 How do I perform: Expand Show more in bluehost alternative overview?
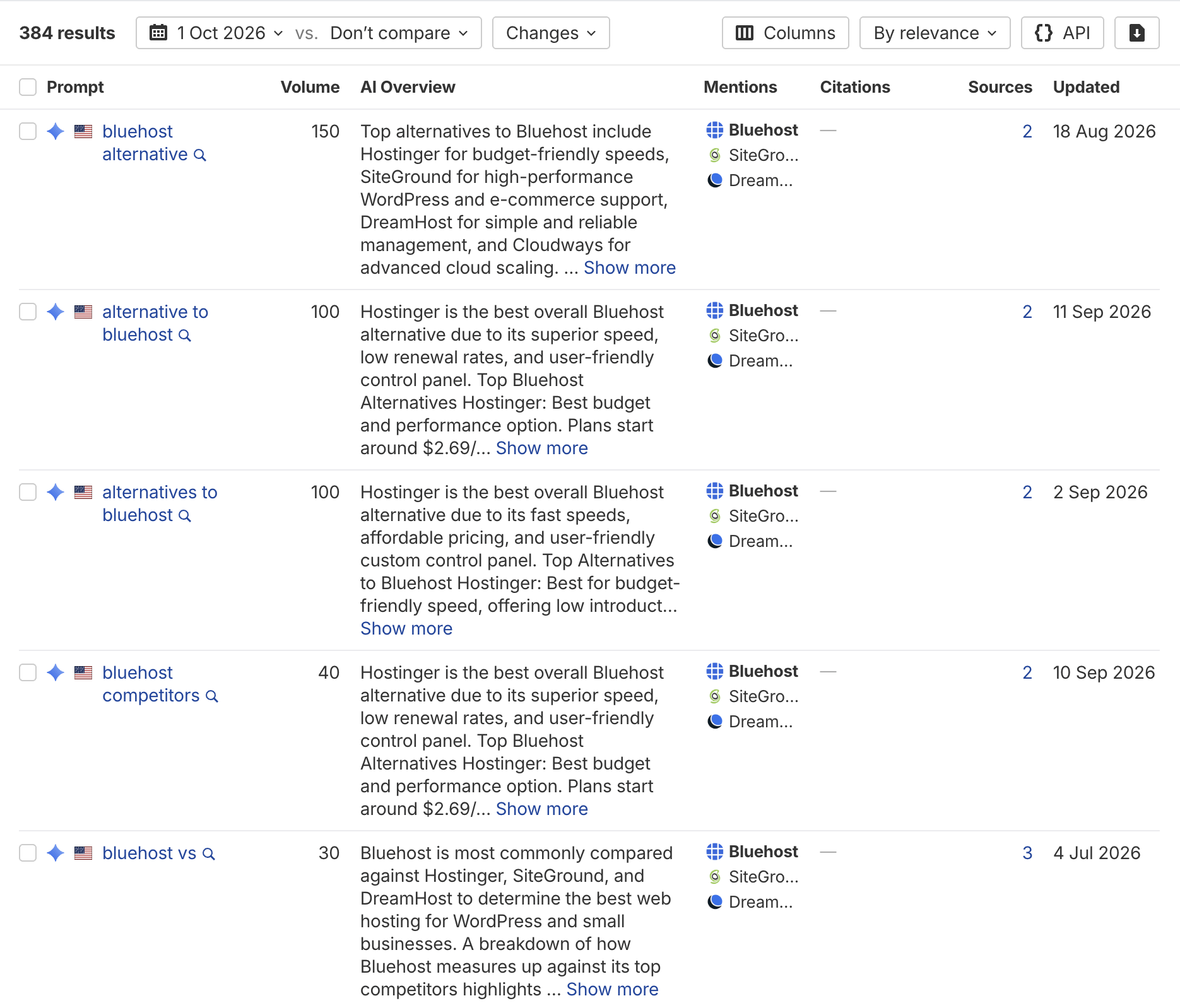[630, 267]
